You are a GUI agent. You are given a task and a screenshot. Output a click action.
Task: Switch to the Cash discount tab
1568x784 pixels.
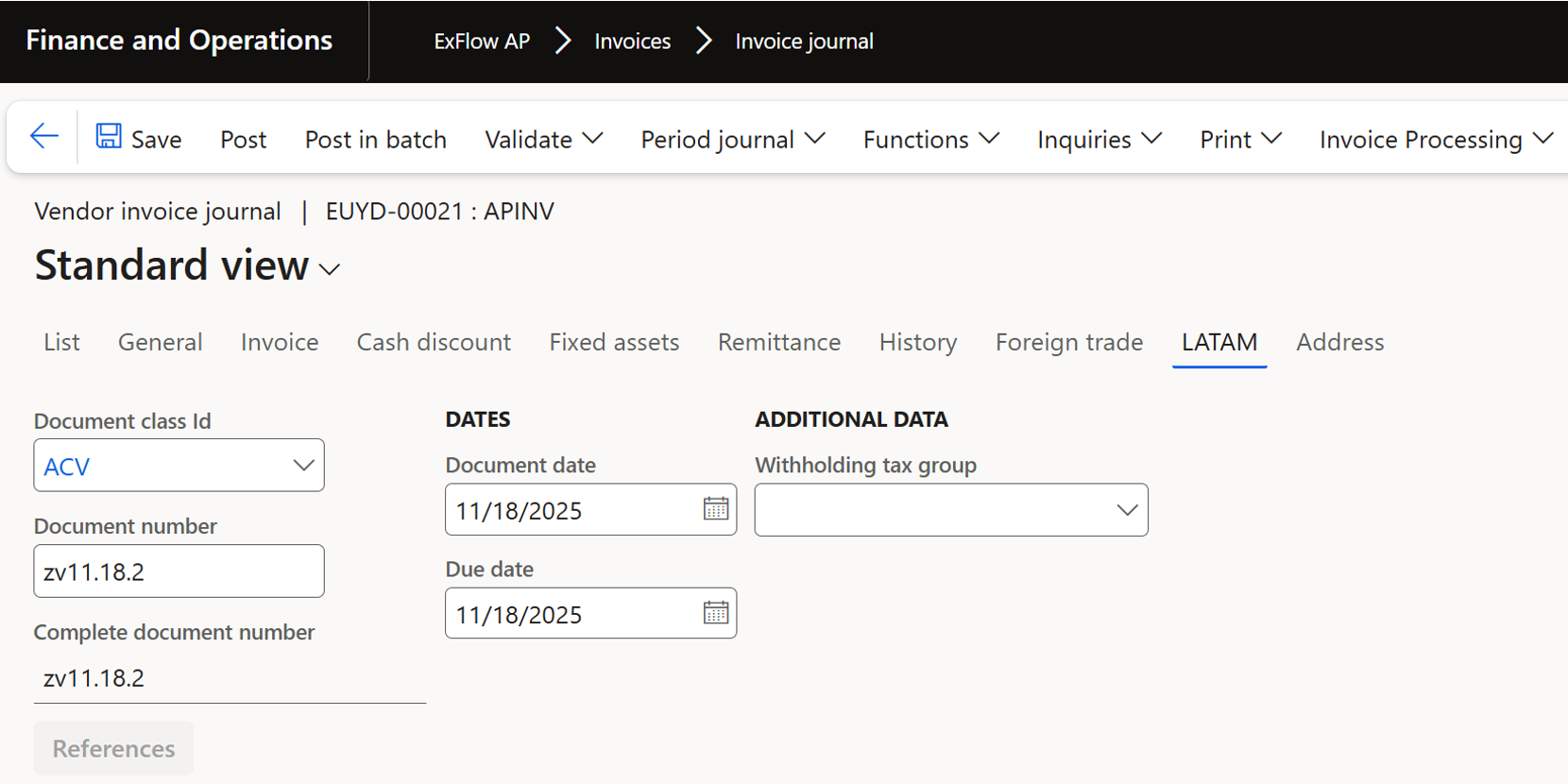[x=434, y=342]
